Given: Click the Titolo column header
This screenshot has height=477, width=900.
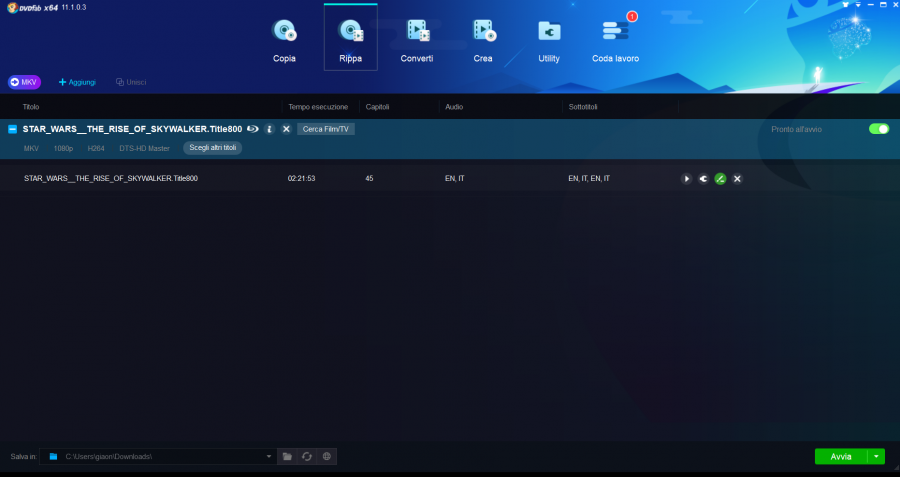Looking at the screenshot, I should (x=31, y=107).
